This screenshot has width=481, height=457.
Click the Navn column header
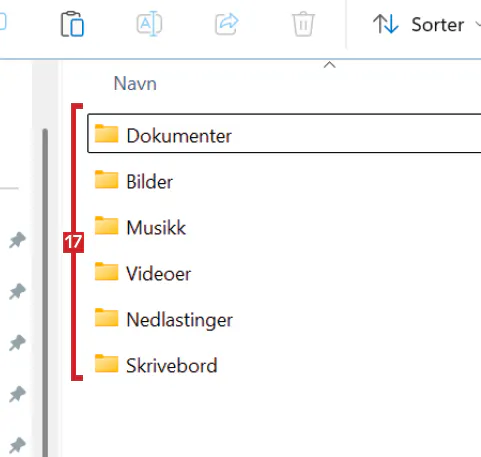pyautogui.click(x=135, y=83)
